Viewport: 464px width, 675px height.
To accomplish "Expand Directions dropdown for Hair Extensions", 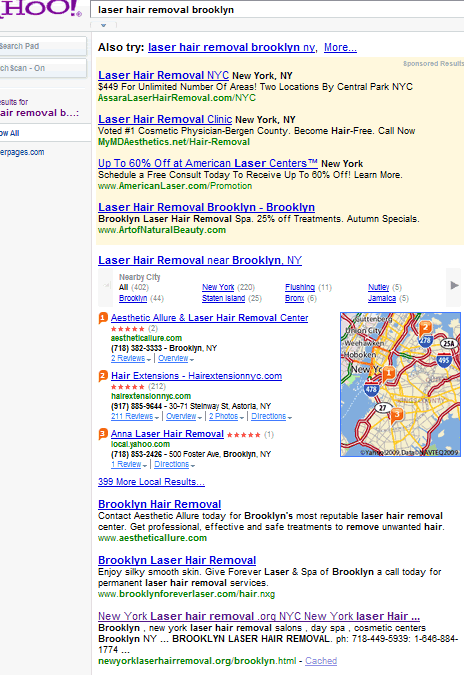I will (272, 416).
